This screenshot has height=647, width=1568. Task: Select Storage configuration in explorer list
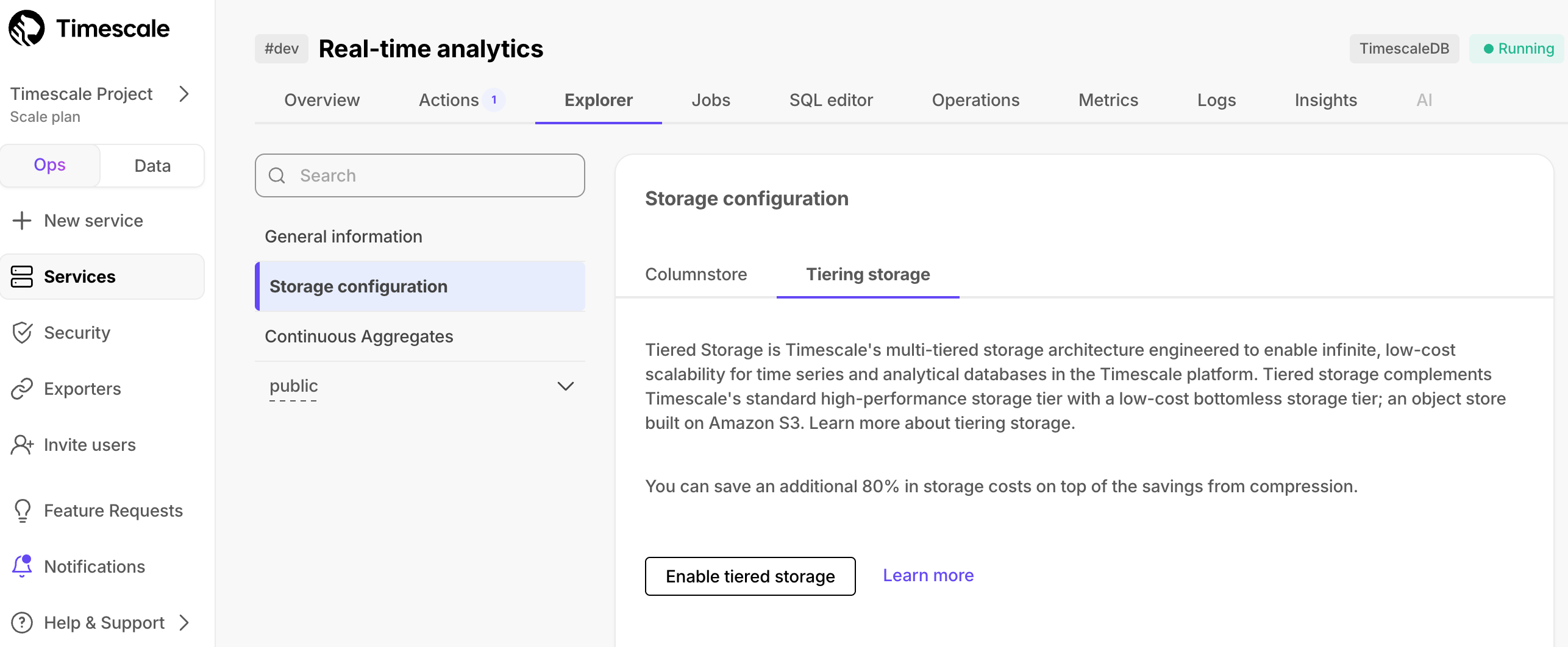click(x=420, y=286)
